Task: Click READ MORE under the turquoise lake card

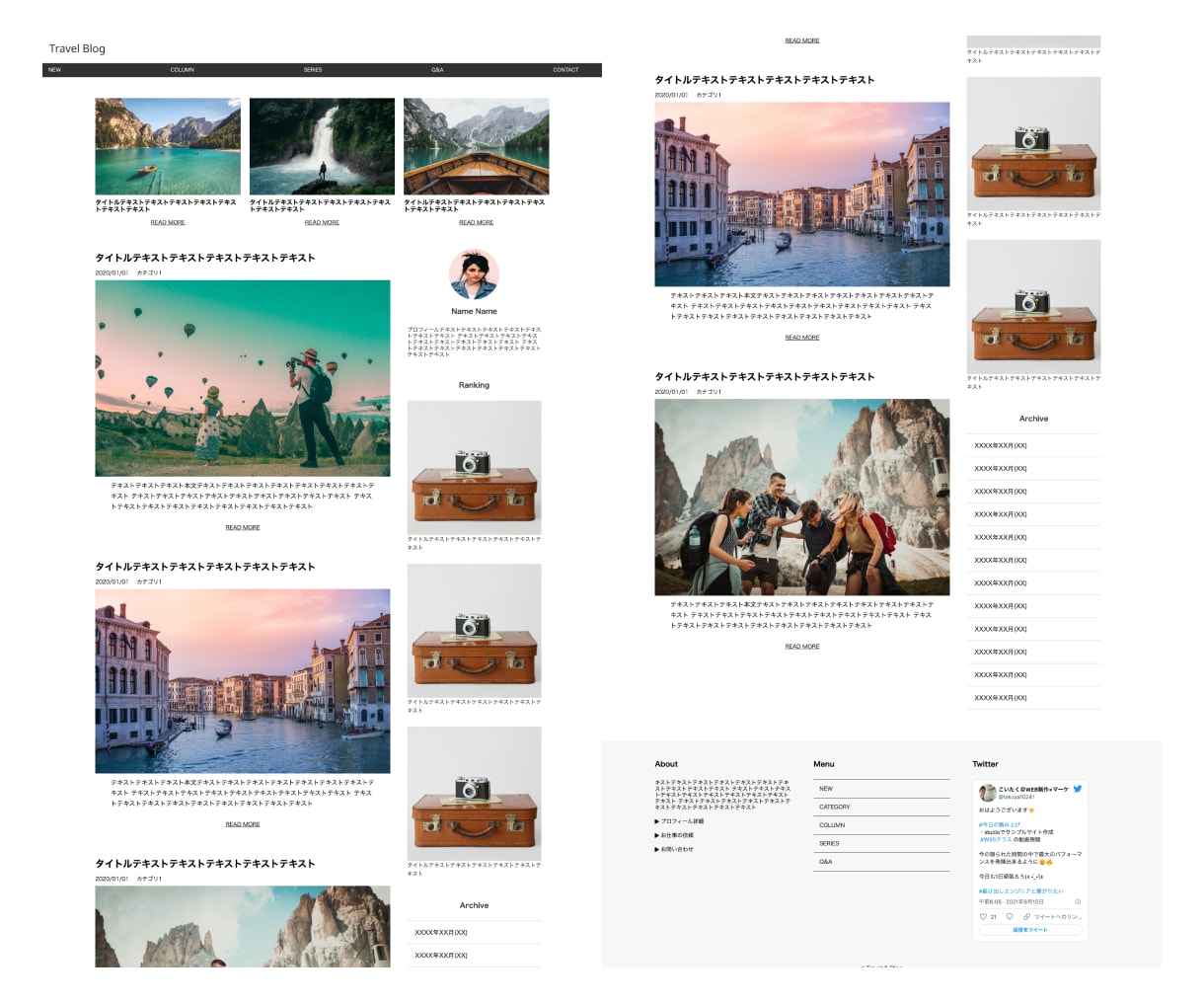Action: [x=168, y=222]
